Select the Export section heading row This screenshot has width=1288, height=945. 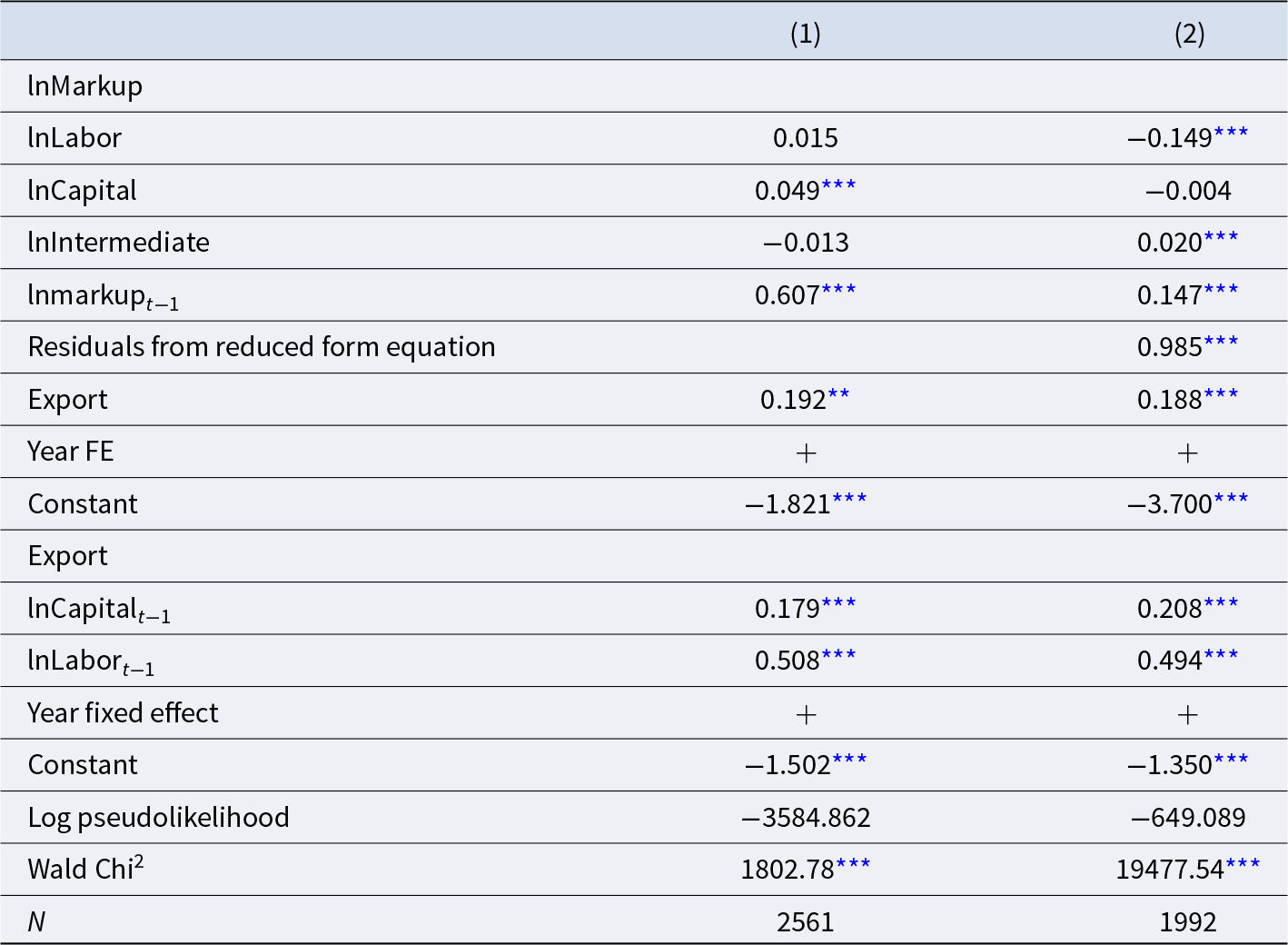coord(644,556)
